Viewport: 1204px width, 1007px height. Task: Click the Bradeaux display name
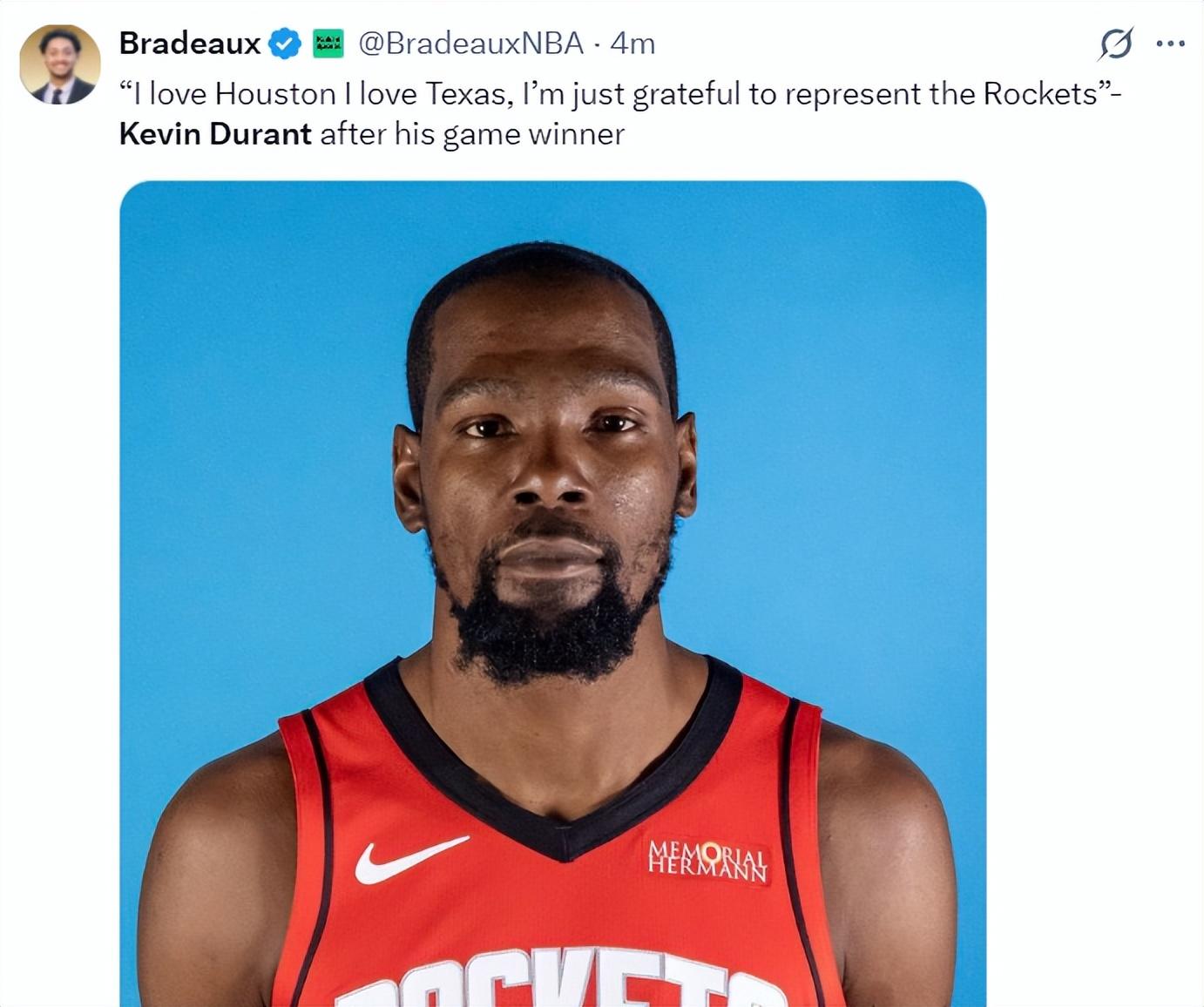[x=190, y=43]
